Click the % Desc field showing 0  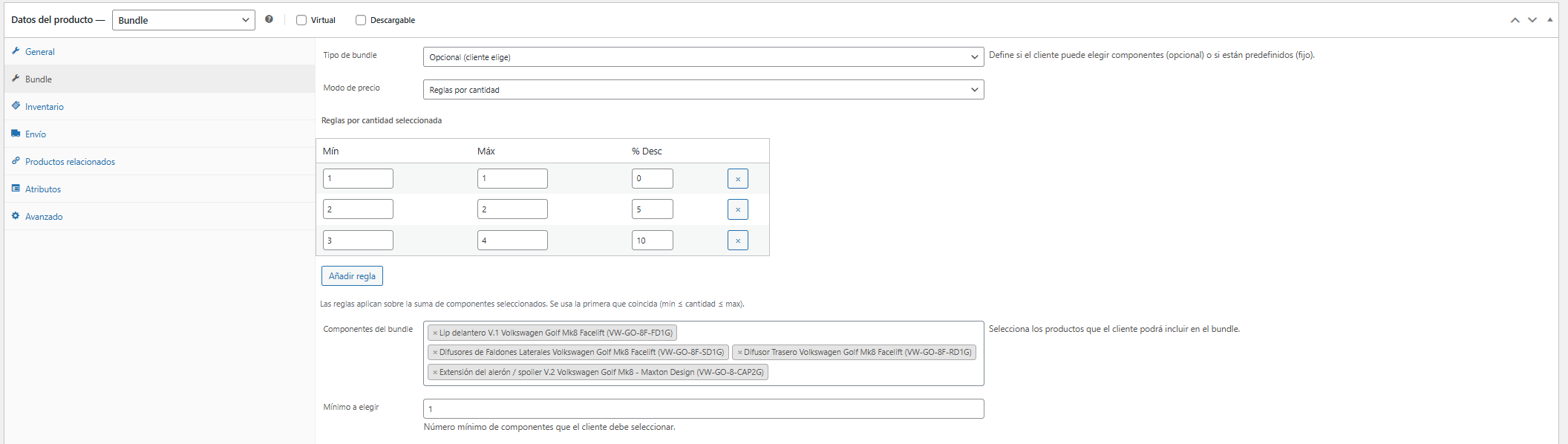[x=653, y=178]
